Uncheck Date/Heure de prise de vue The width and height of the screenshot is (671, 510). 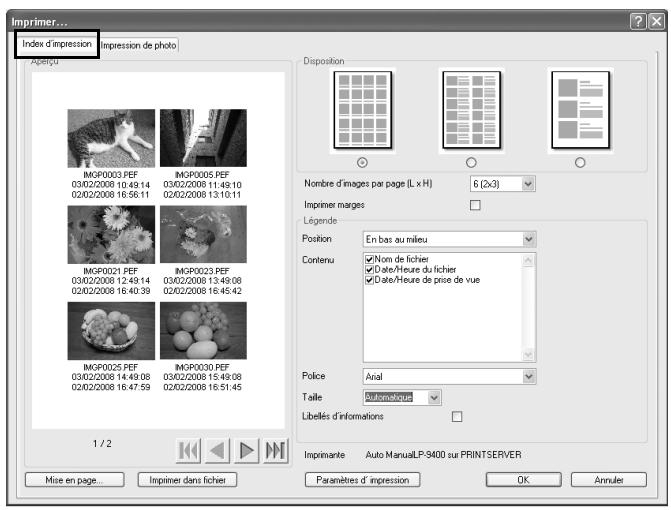(369, 280)
